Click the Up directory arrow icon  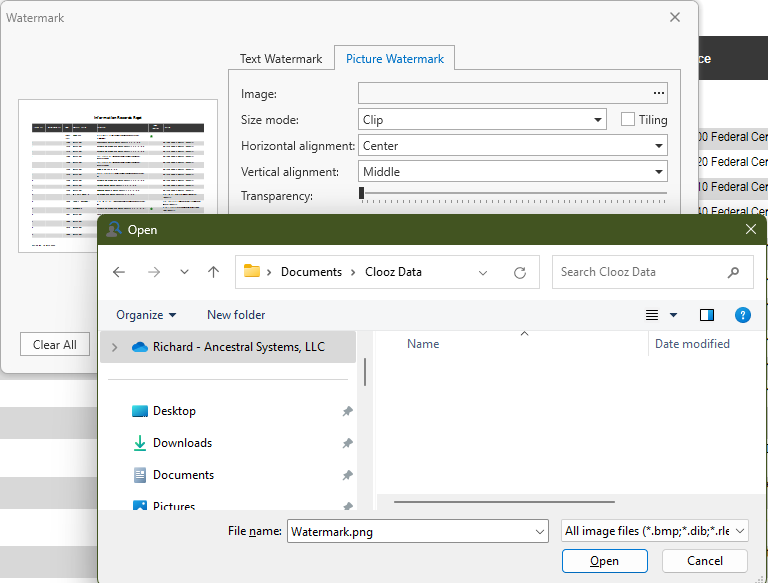(x=213, y=272)
